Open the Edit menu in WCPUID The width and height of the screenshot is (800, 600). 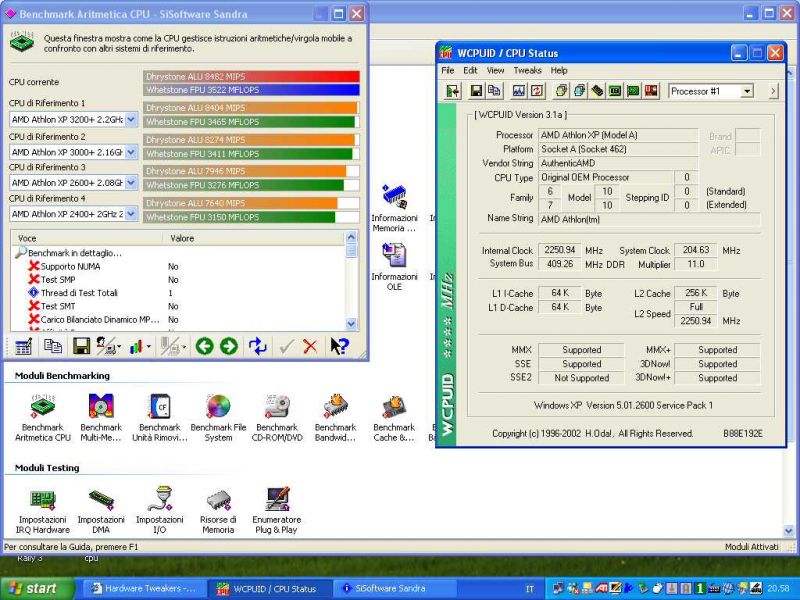click(x=470, y=70)
